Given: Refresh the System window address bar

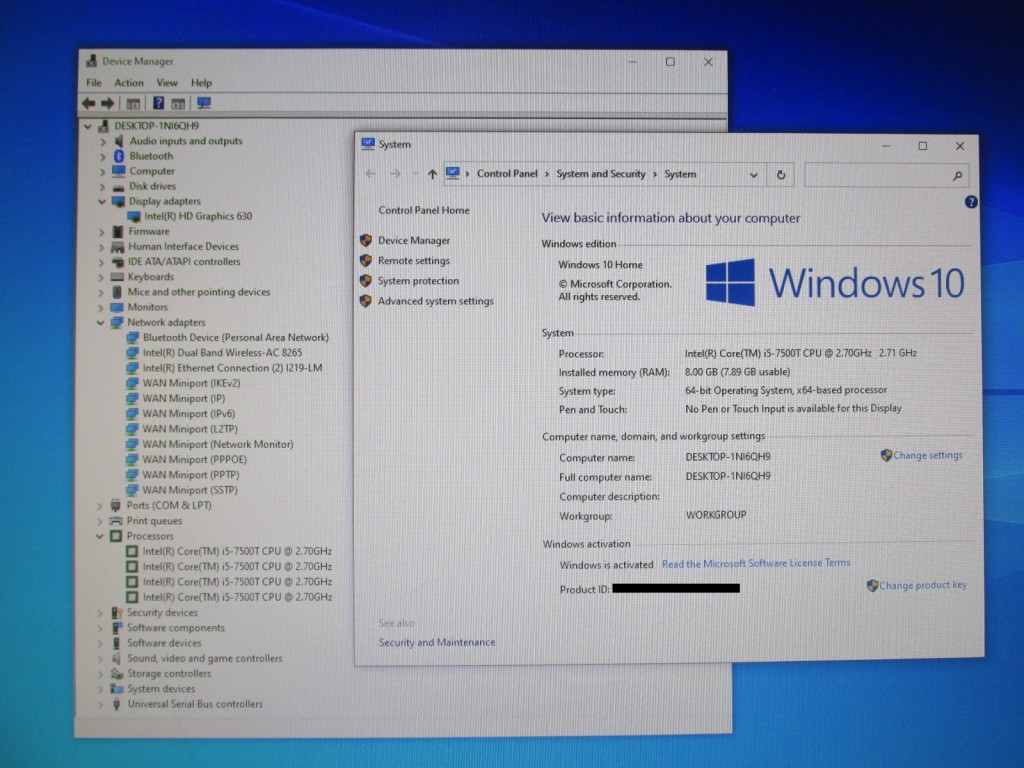Looking at the screenshot, I should pyautogui.click(x=780, y=174).
